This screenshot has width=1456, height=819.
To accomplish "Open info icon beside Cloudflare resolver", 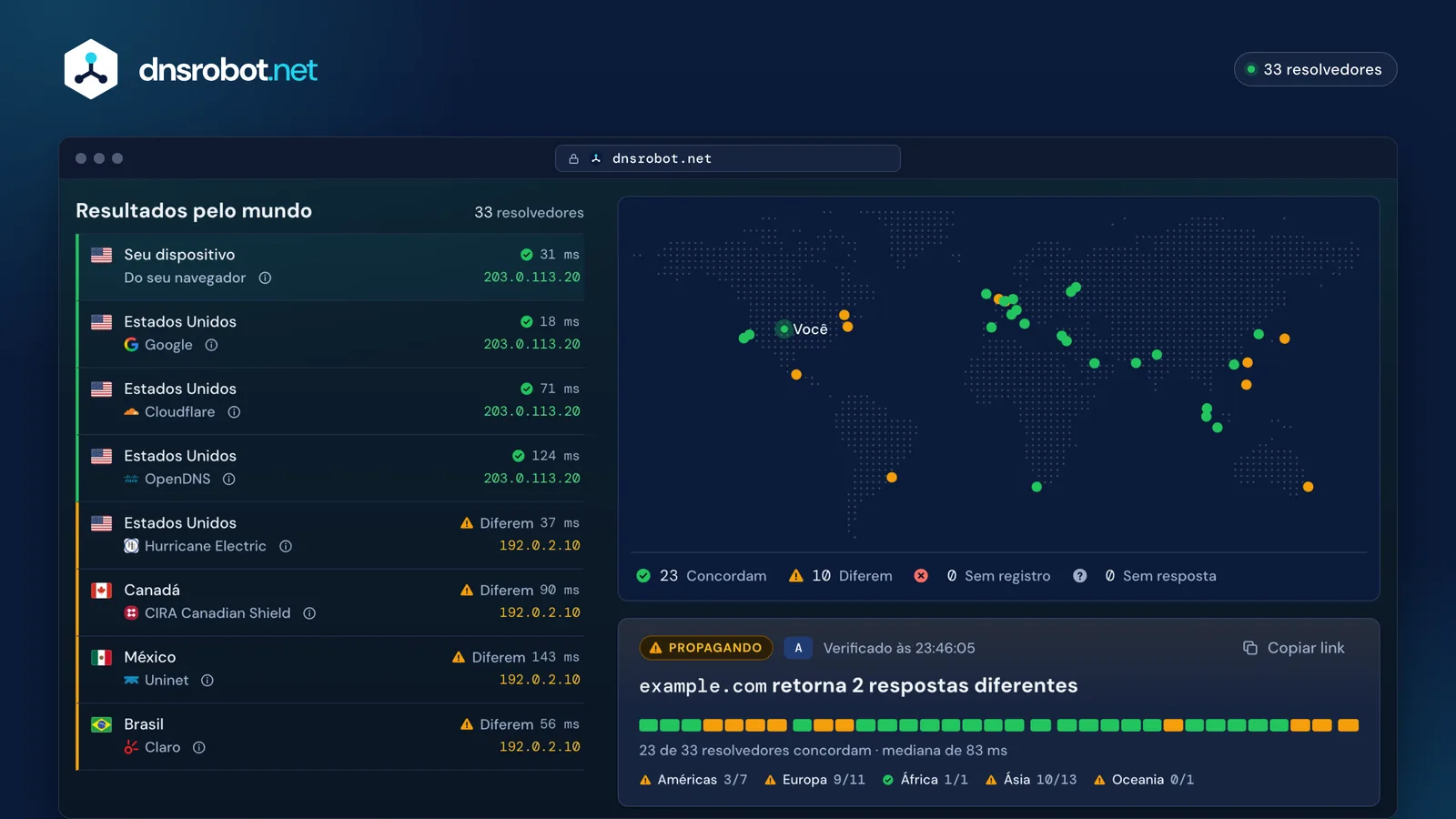I will click(234, 412).
